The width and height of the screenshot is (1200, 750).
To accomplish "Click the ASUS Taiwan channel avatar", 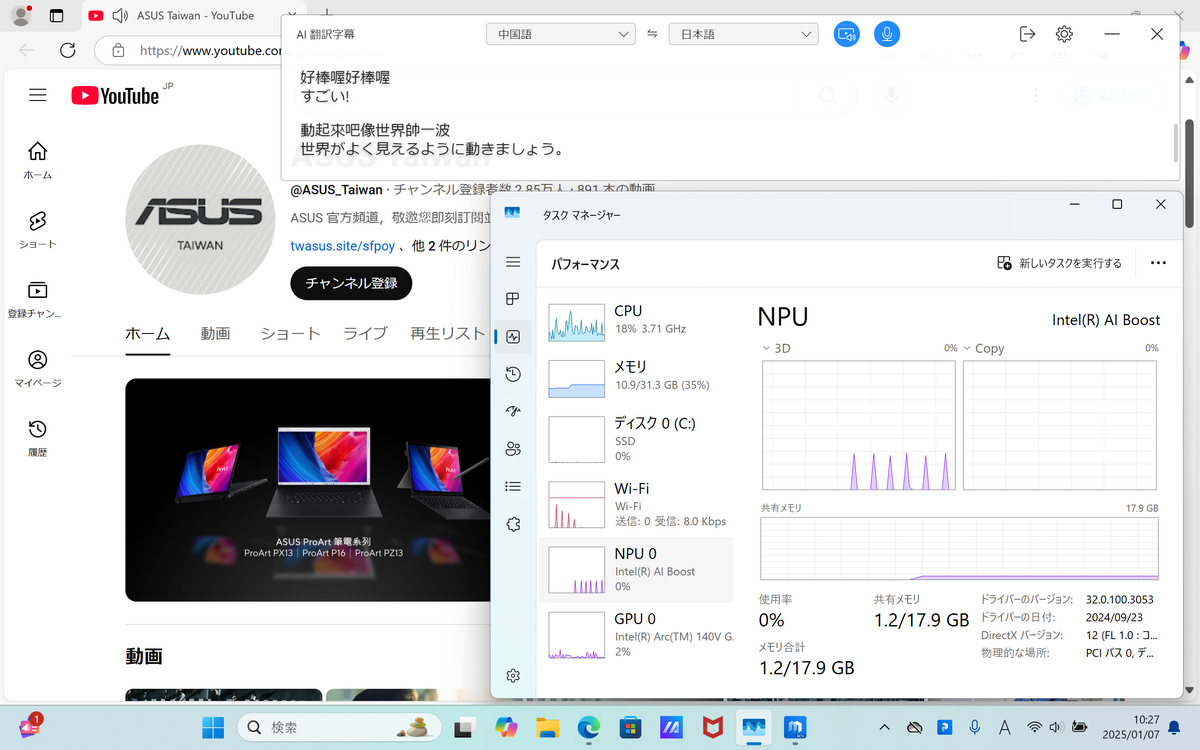I will tap(200, 219).
